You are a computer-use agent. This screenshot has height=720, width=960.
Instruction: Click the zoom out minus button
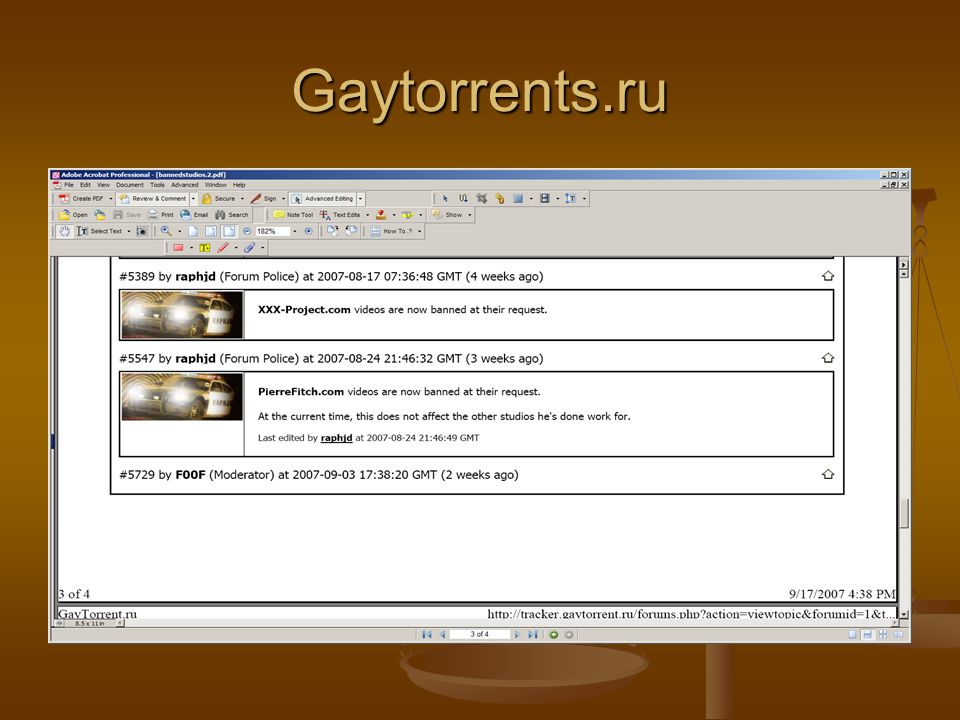247,231
